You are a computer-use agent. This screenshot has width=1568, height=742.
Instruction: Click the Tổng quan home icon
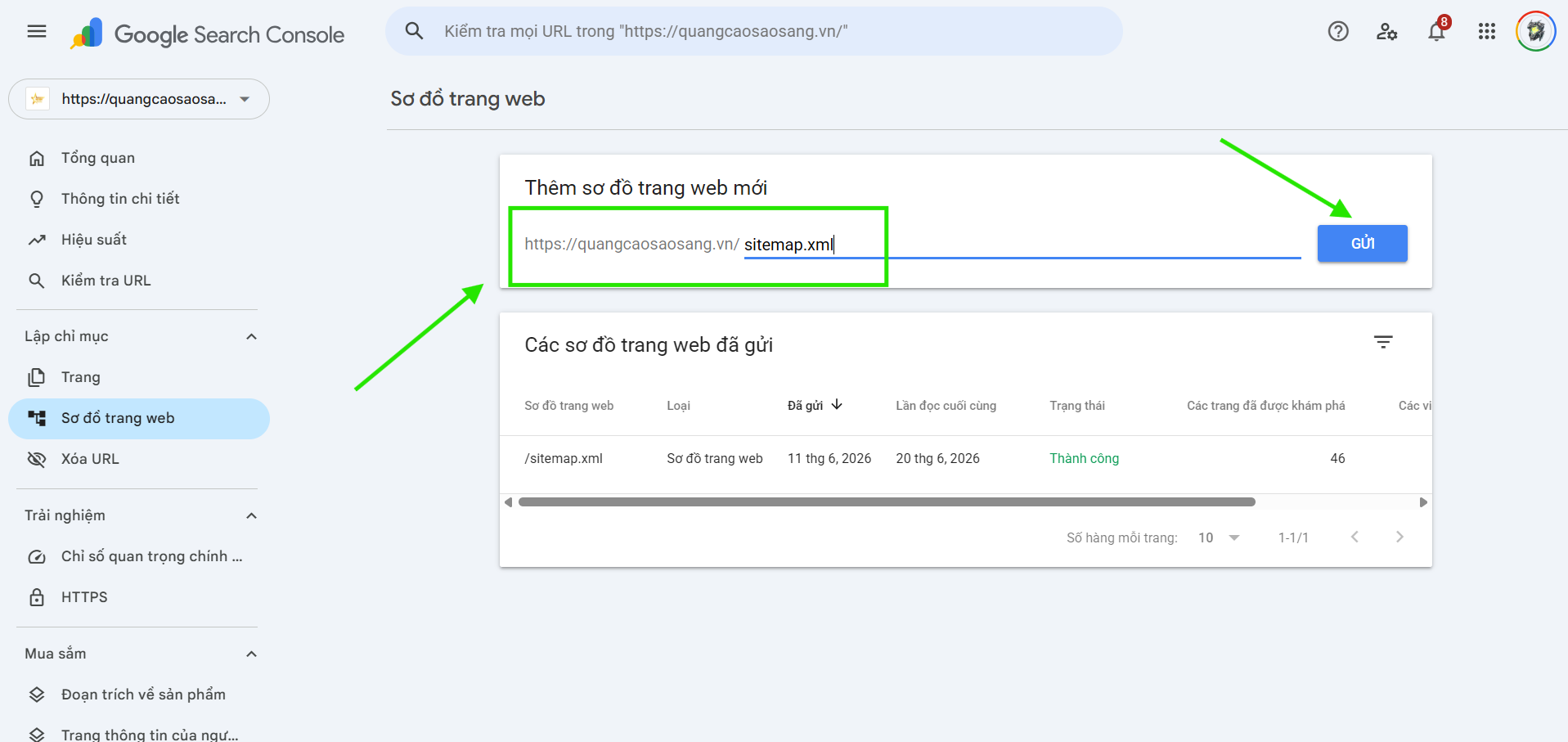(x=37, y=158)
